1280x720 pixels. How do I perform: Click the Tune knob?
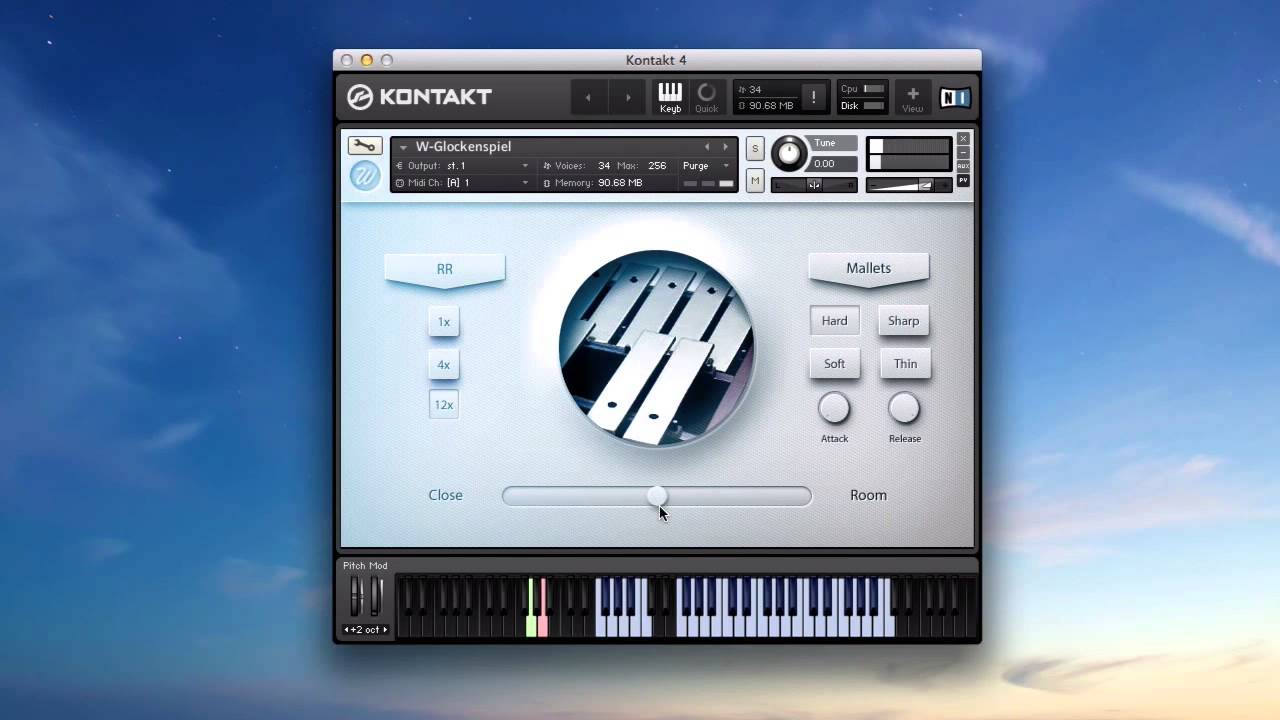789,152
